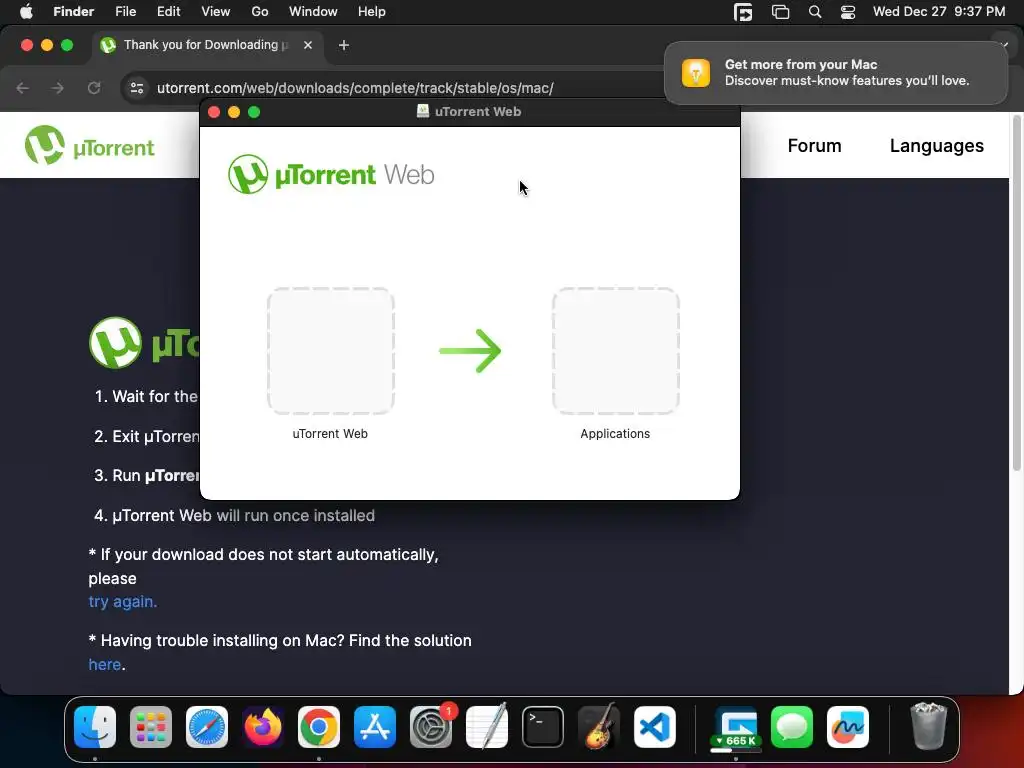1024x768 pixels.
Task: Click the here link for Mac troubleshooting
Action: point(105,664)
